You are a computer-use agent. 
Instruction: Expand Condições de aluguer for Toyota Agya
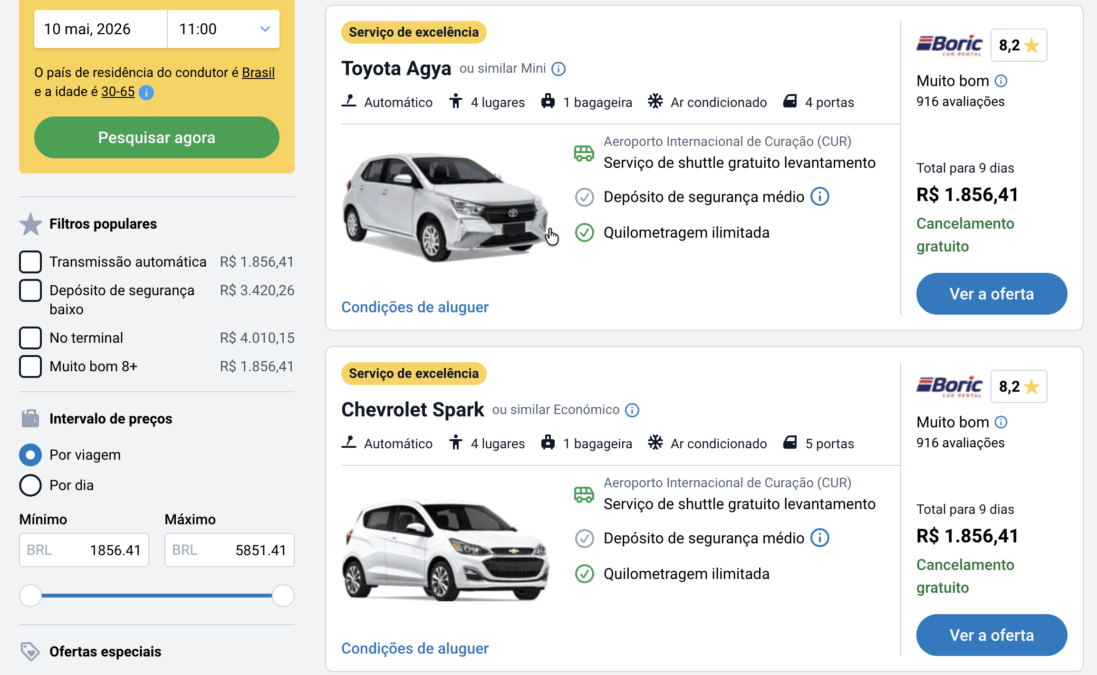click(x=415, y=307)
